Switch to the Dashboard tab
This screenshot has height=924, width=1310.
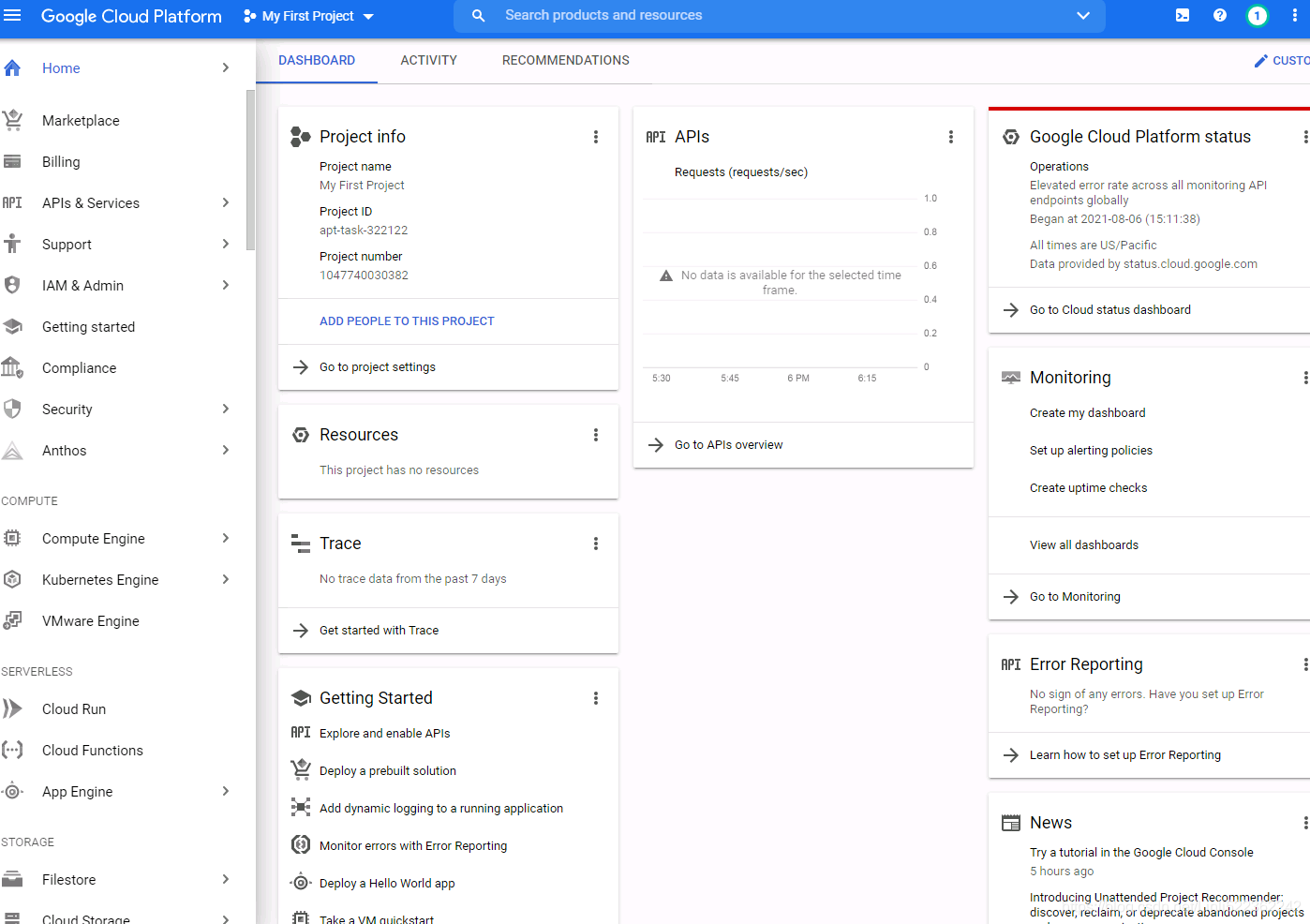(x=317, y=60)
